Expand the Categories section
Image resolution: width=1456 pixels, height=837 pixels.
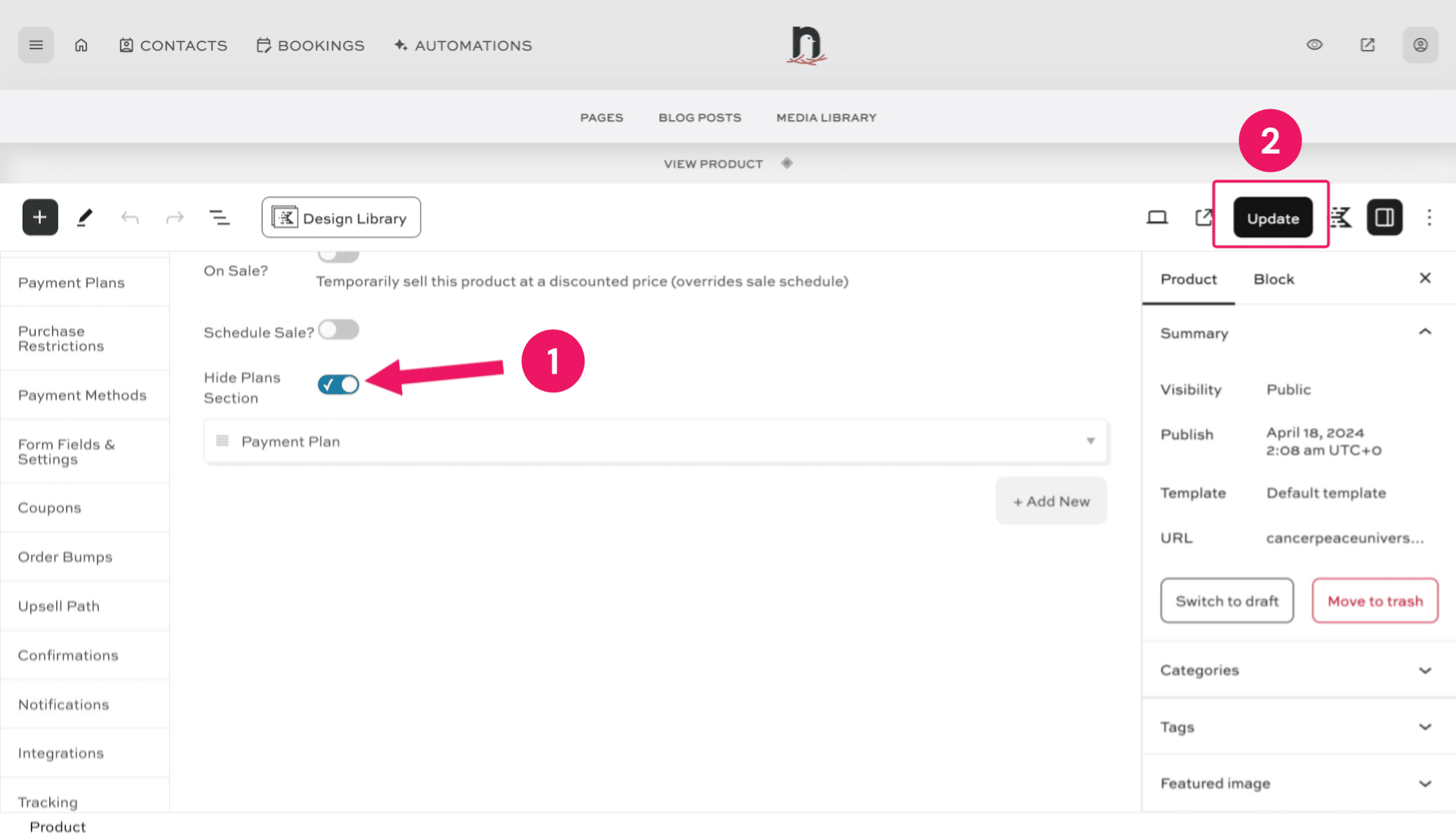click(x=1424, y=670)
